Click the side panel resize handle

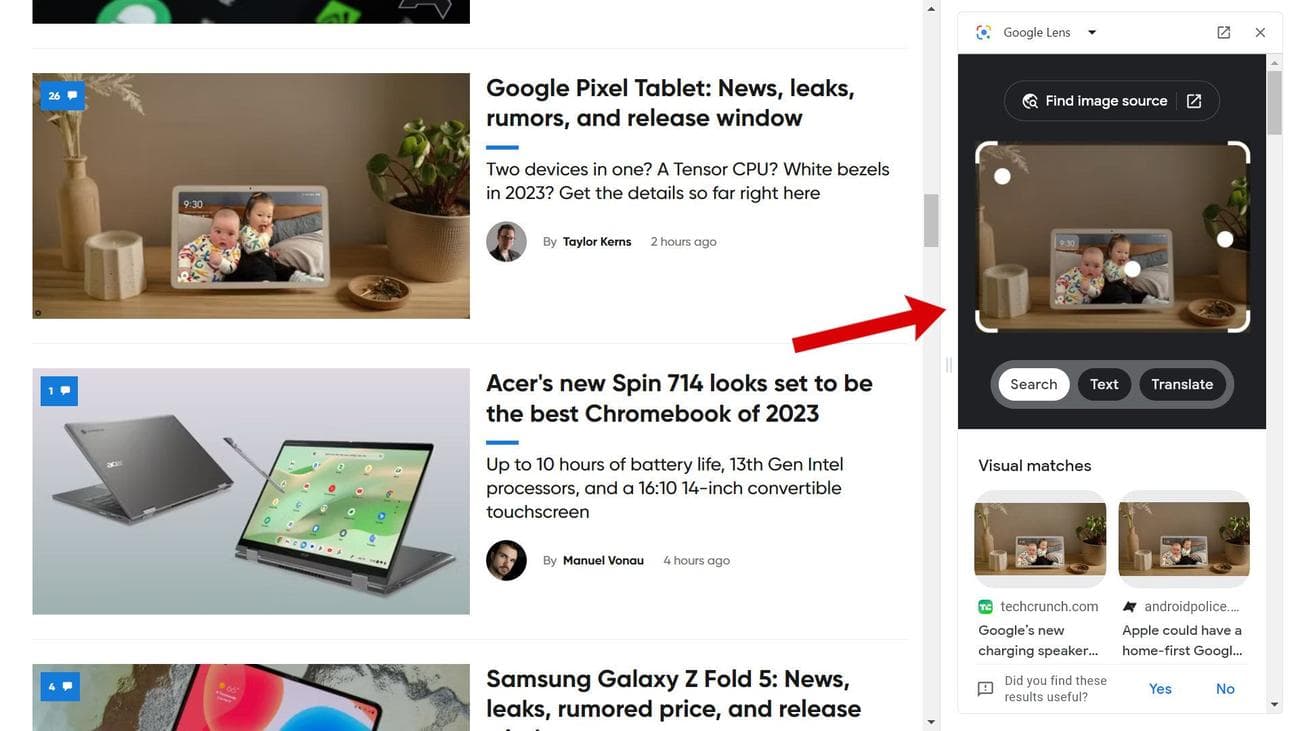(948, 365)
